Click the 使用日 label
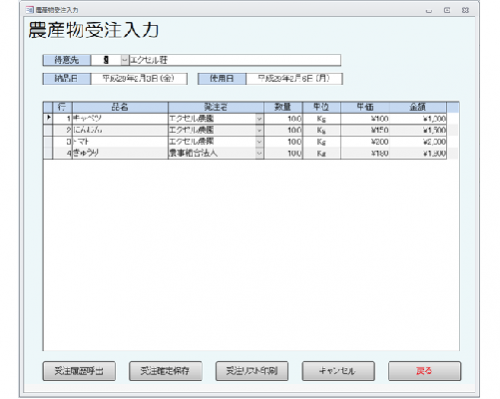Image resolution: width=500 pixels, height=399 pixels. [x=222, y=79]
